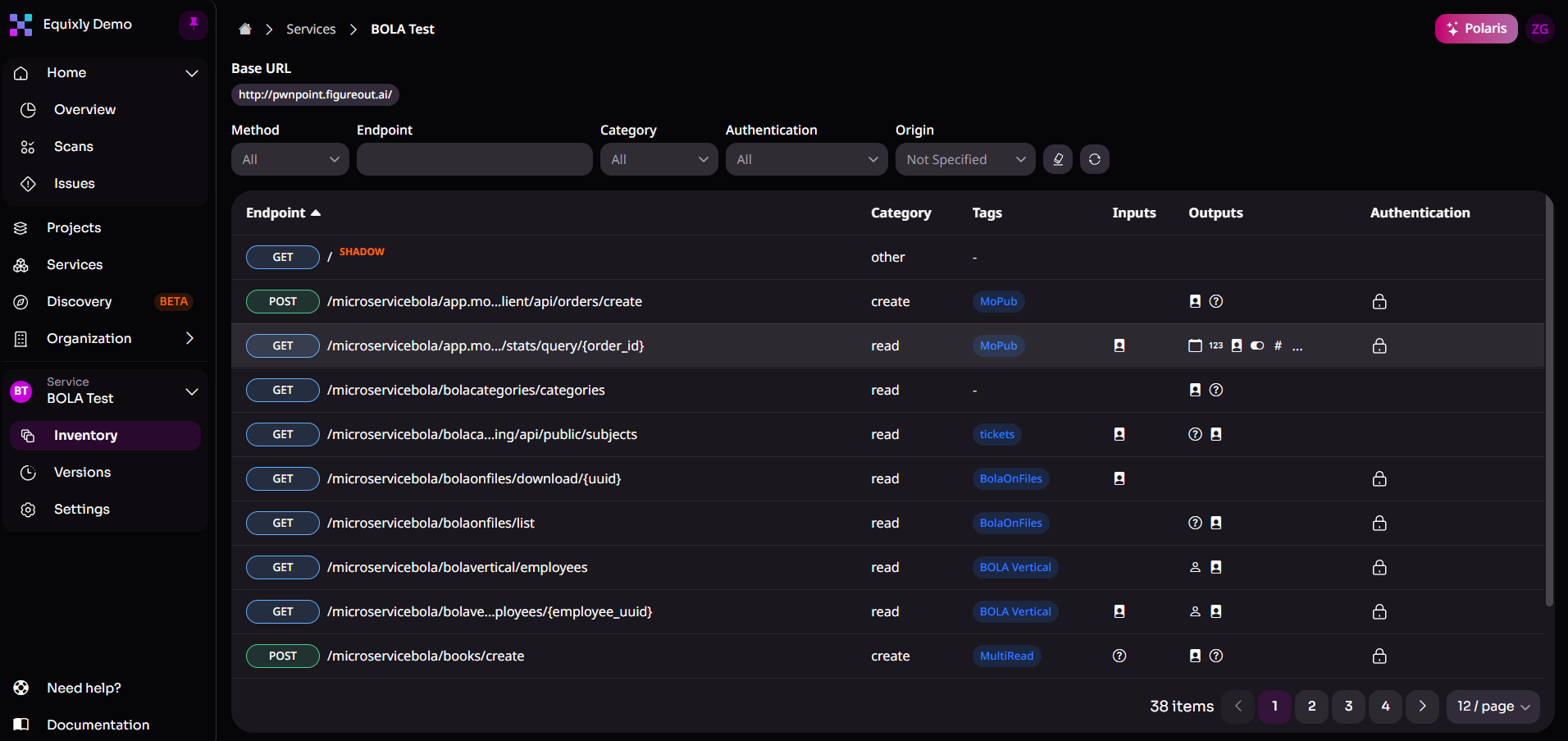Open the Method filter dropdown
The height and width of the screenshot is (741, 1568).
click(x=290, y=159)
